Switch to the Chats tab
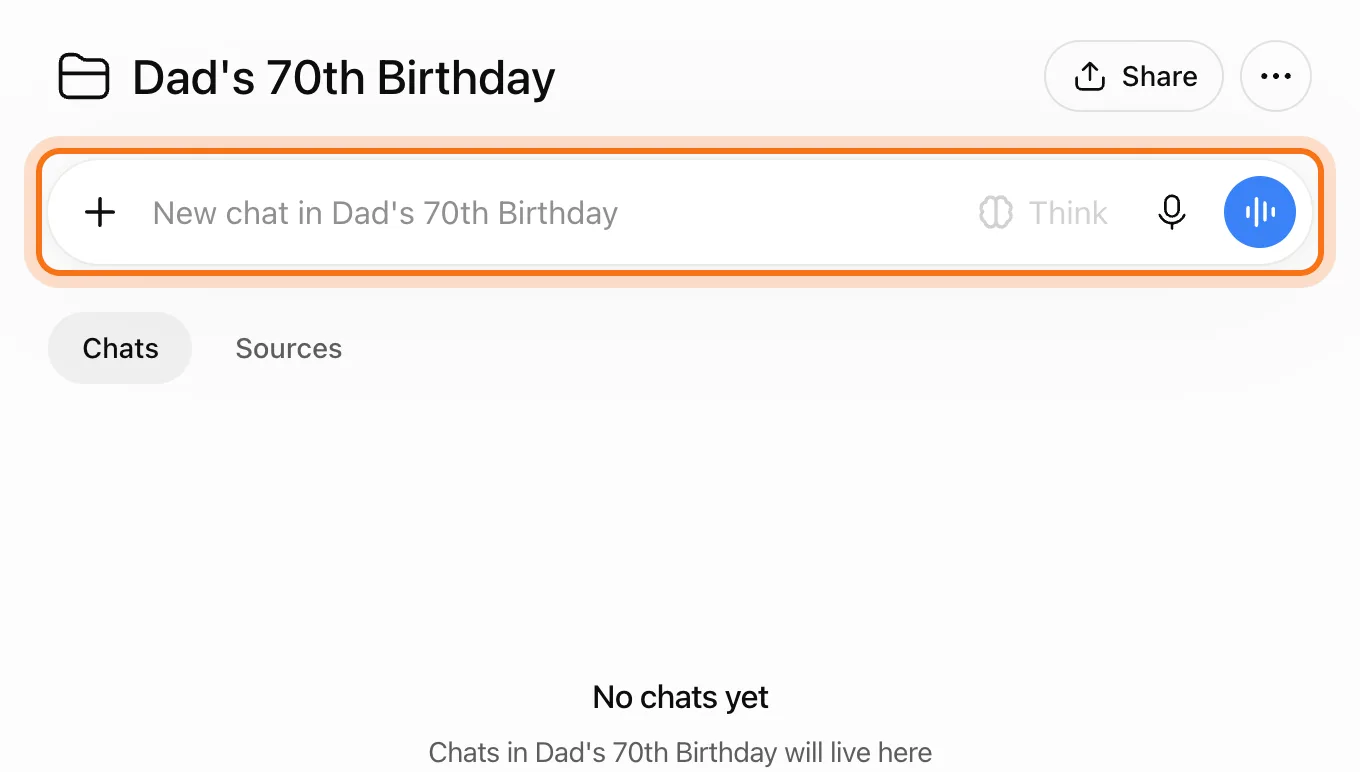Screen dimensions: 1360x772 (120, 348)
